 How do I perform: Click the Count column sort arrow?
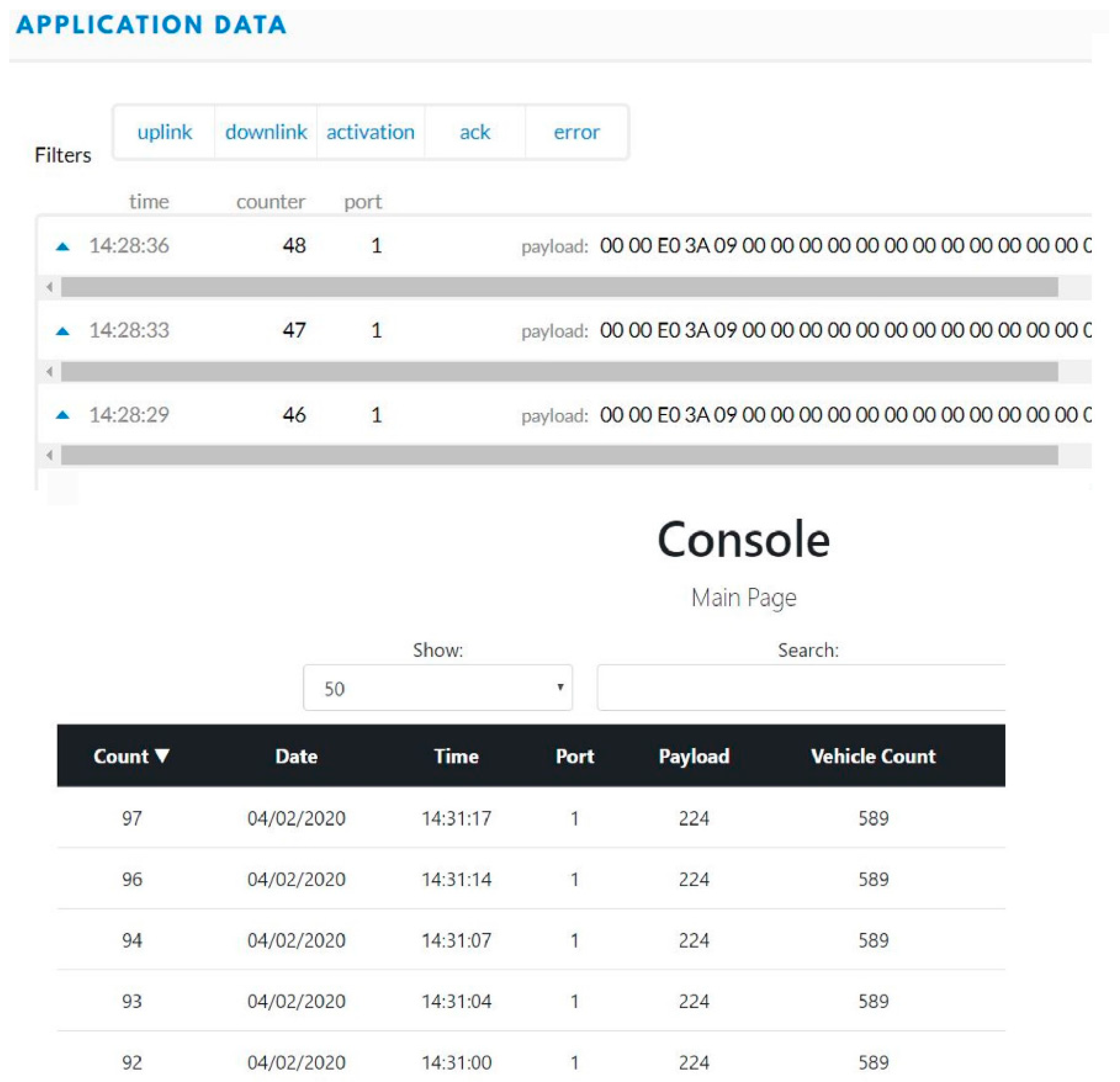[x=162, y=756]
